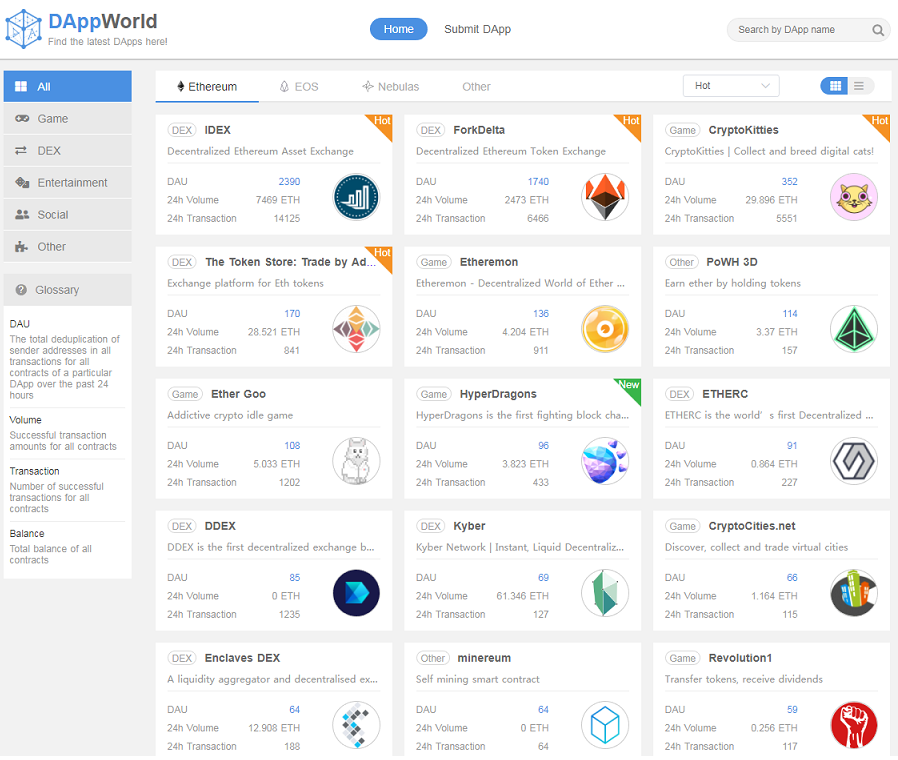The image size is (898, 760).
Task: Focus the Search by DApp name field
Action: [809, 30]
